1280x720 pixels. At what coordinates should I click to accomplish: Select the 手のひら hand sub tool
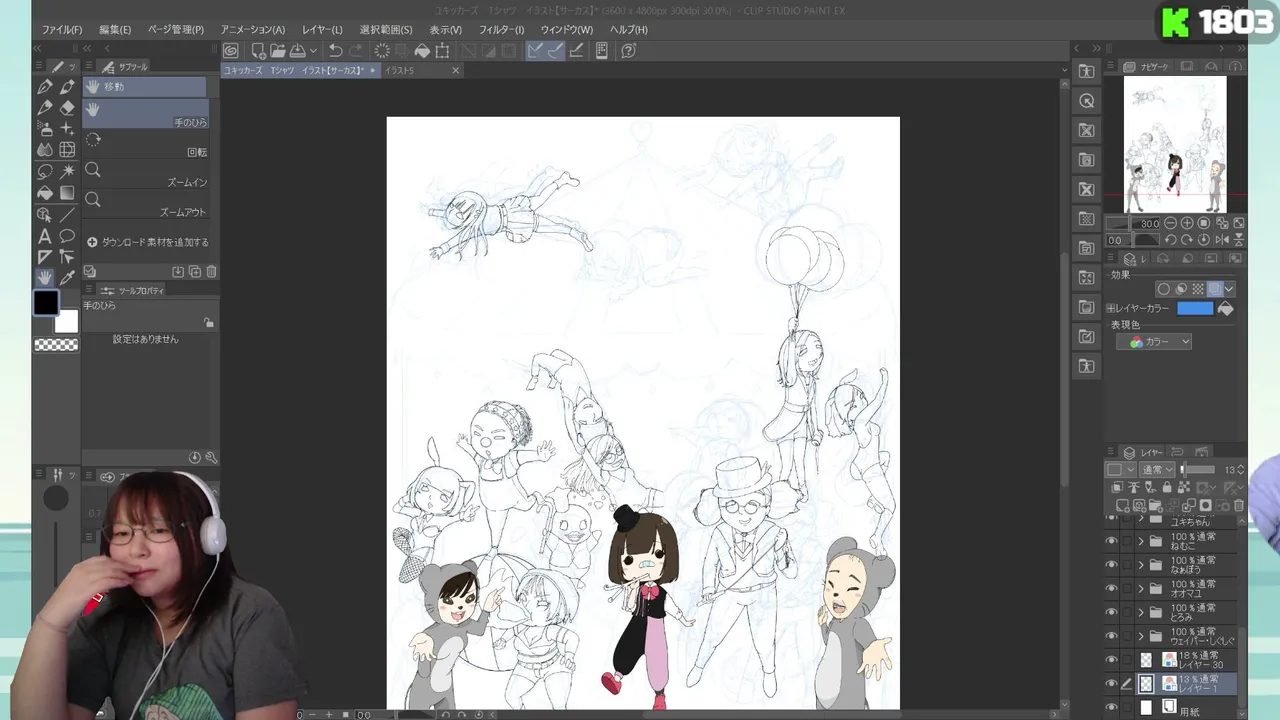click(146, 114)
